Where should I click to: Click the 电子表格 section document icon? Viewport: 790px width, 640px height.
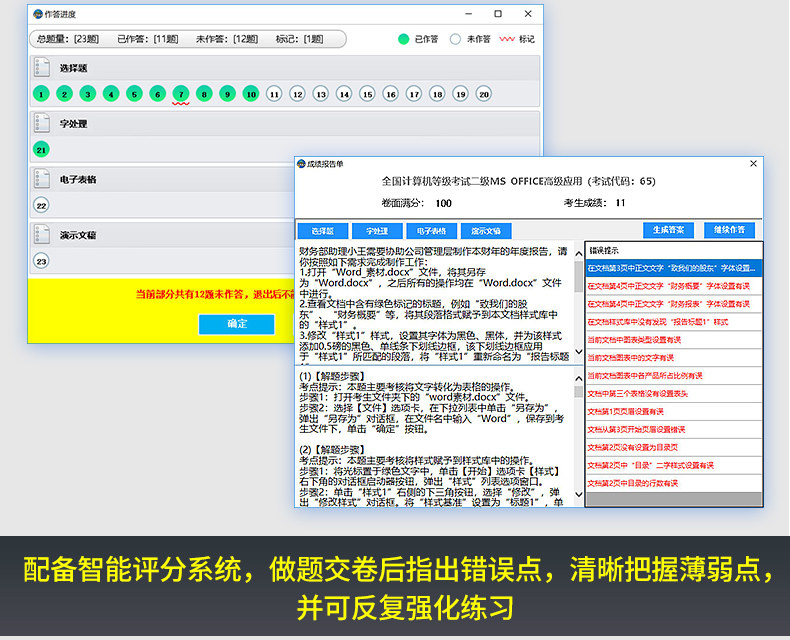(42, 179)
